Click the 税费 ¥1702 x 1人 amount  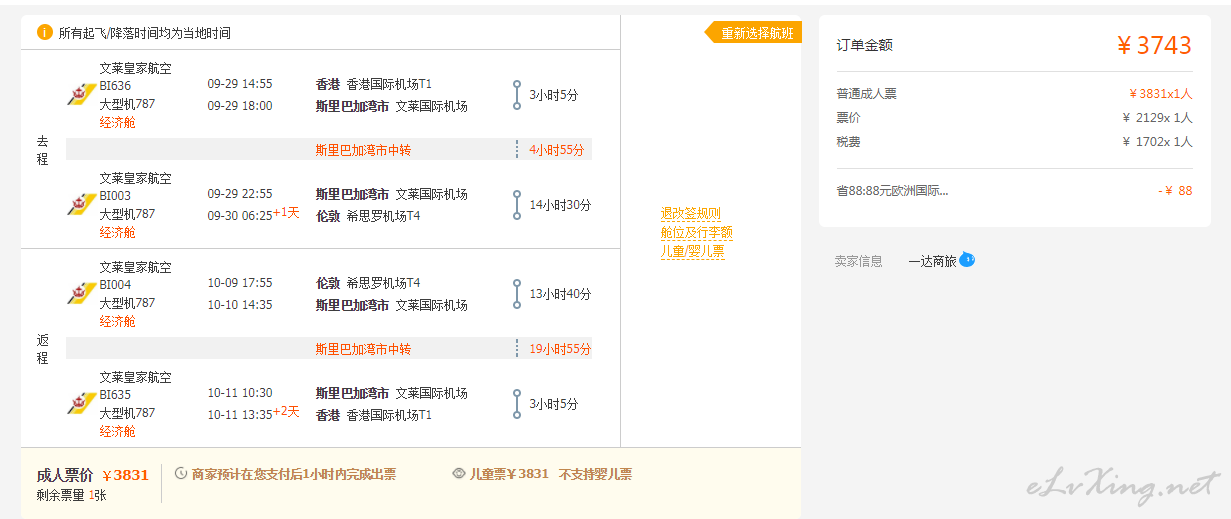click(1157, 141)
